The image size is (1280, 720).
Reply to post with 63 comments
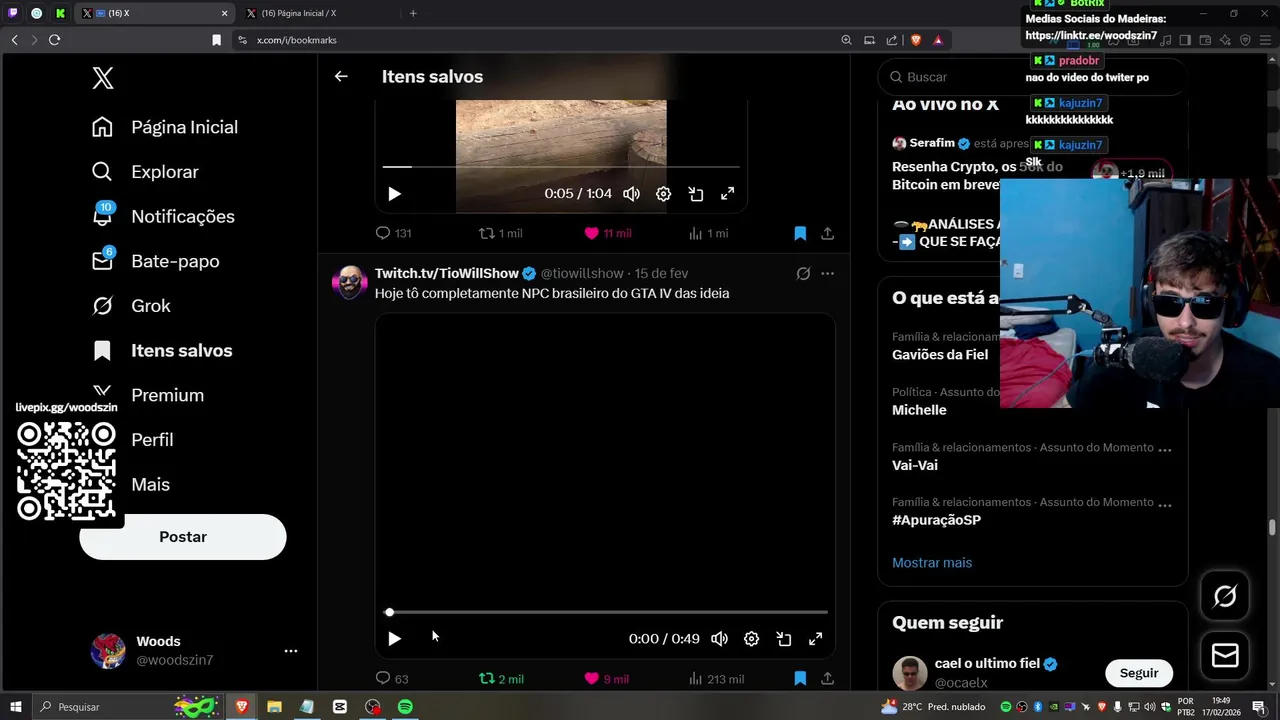[391, 679]
